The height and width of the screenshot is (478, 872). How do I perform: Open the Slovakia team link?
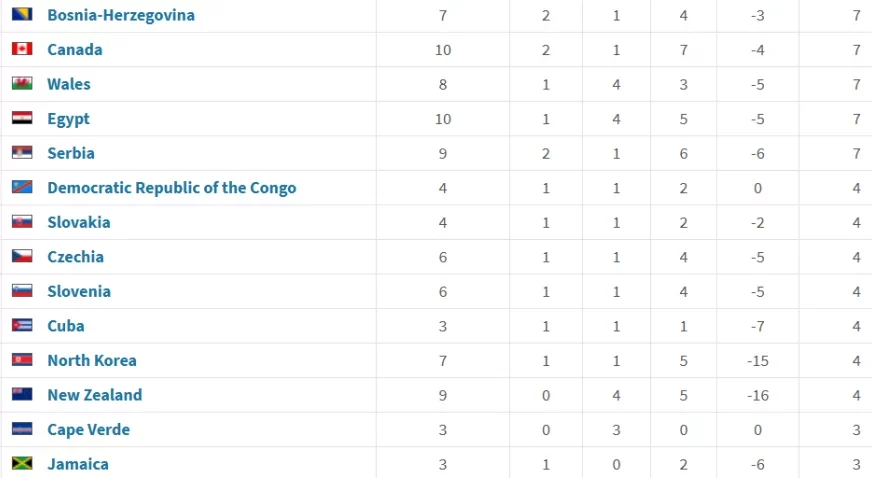click(78, 222)
